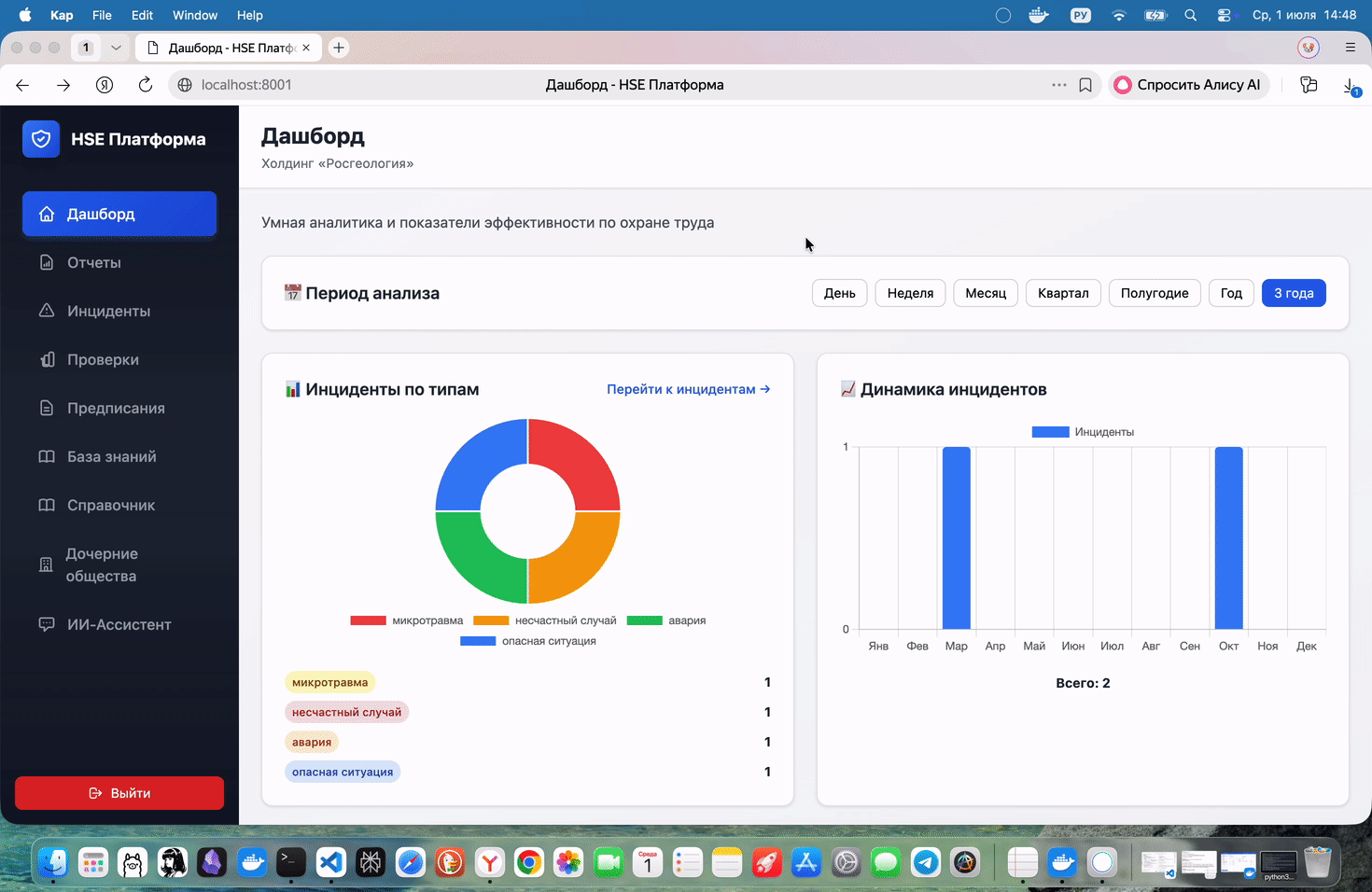Screen dimensions: 1372x892
Task: Click the Выйти logout button
Action: pyautogui.click(x=119, y=793)
